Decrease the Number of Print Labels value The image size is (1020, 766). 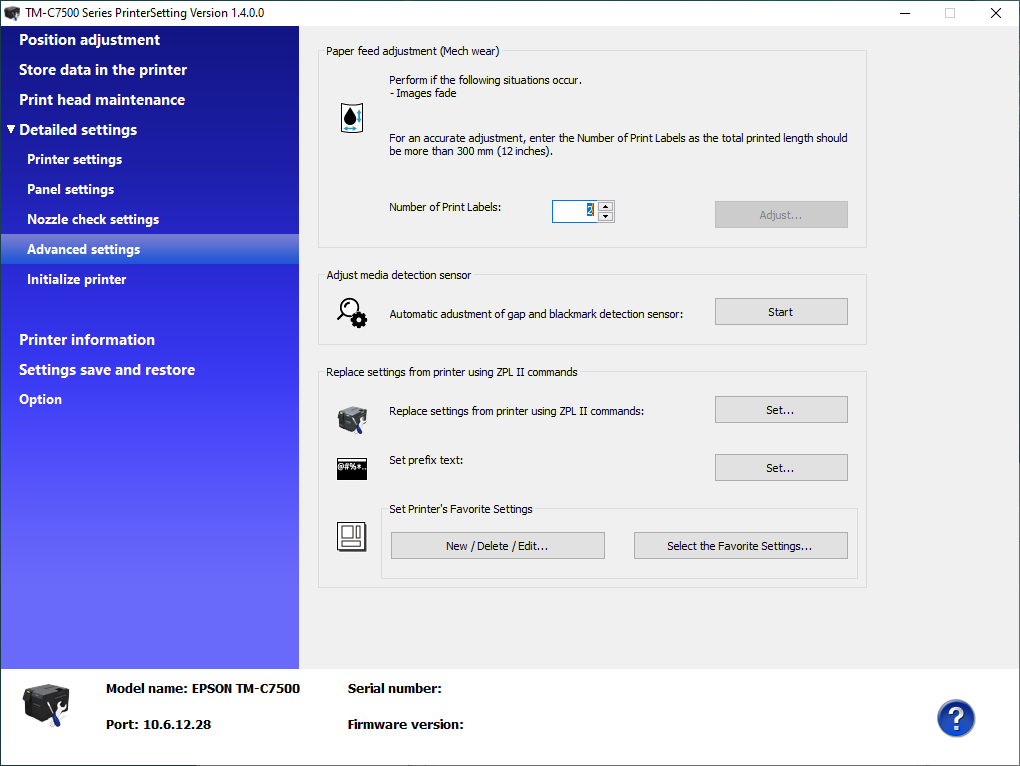(606, 217)
